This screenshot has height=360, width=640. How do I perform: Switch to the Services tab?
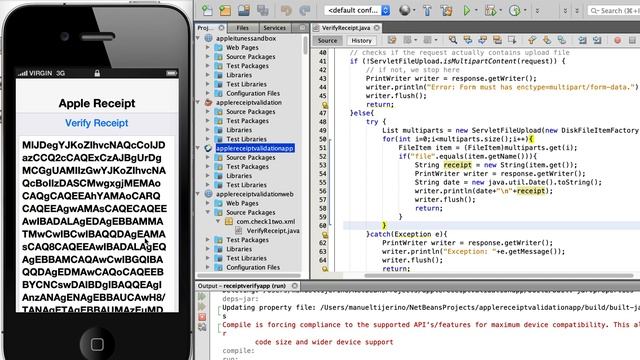(x=274, y=28)
